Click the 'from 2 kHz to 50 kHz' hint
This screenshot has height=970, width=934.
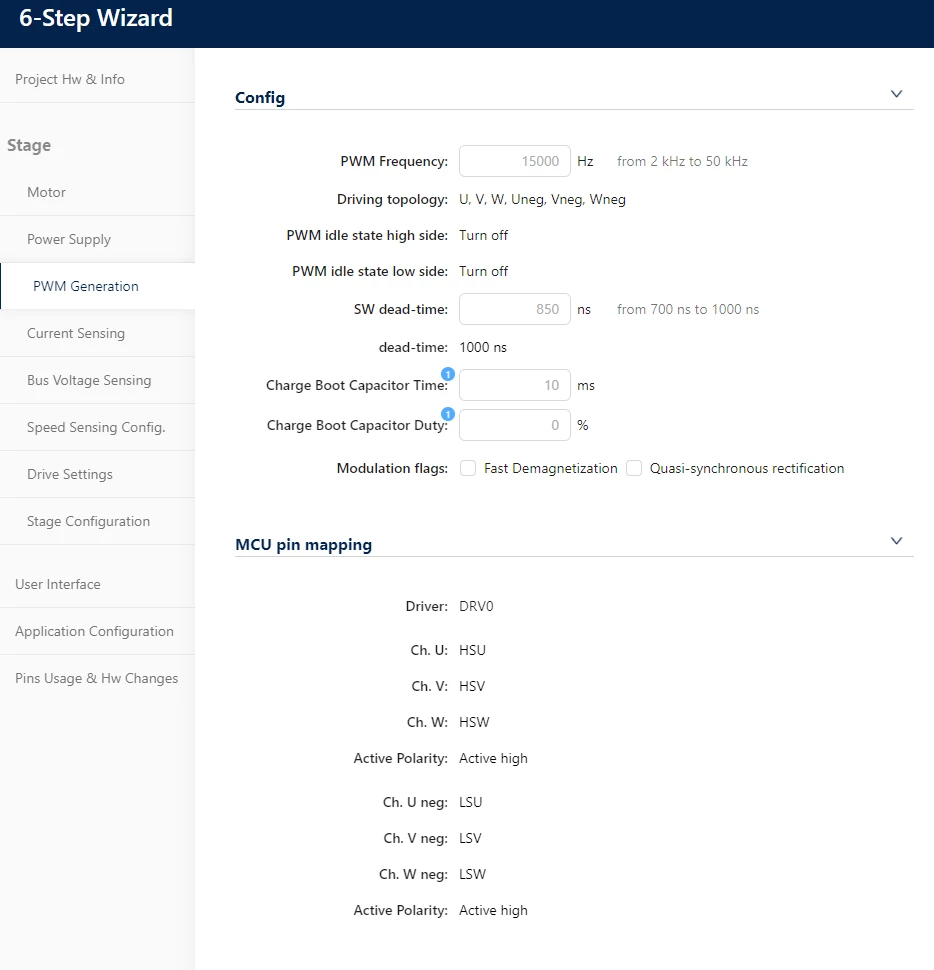[x=682, y=161]
